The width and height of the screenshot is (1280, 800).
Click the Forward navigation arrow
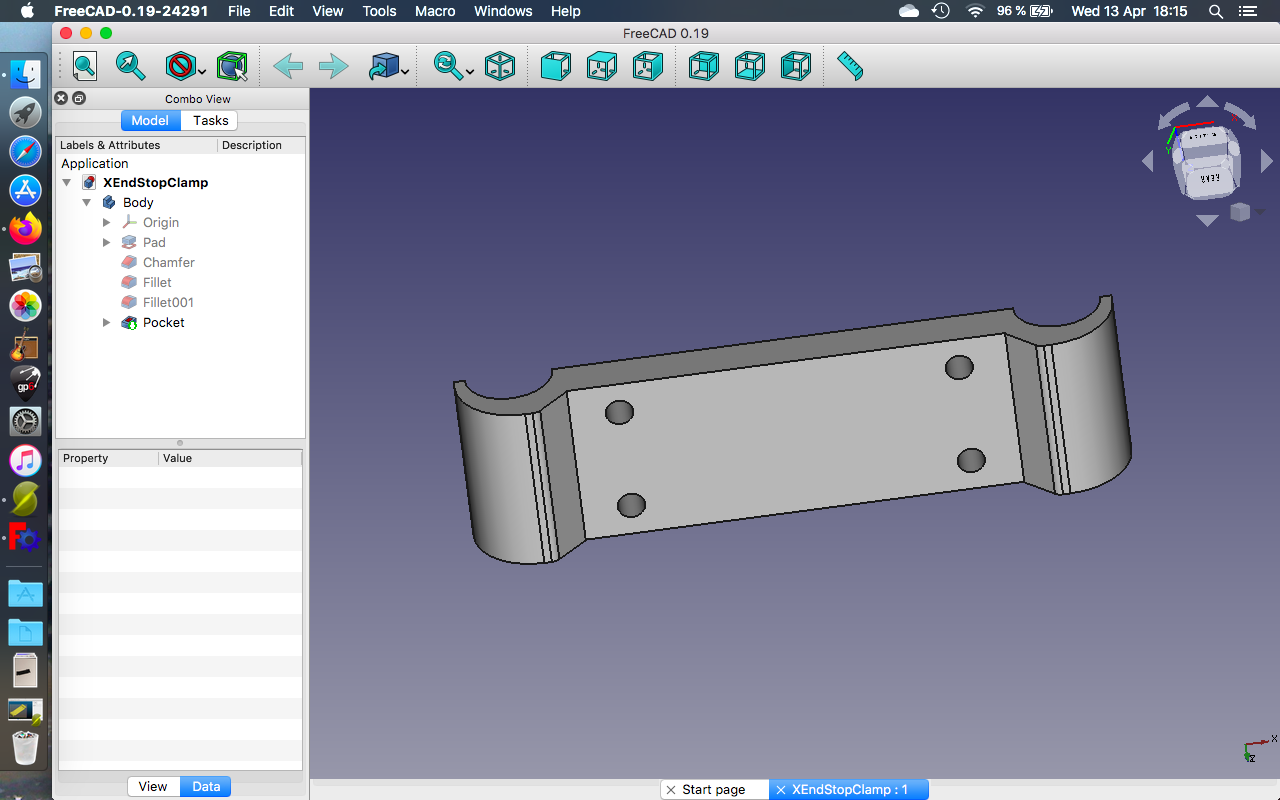[x=332, y=66]
